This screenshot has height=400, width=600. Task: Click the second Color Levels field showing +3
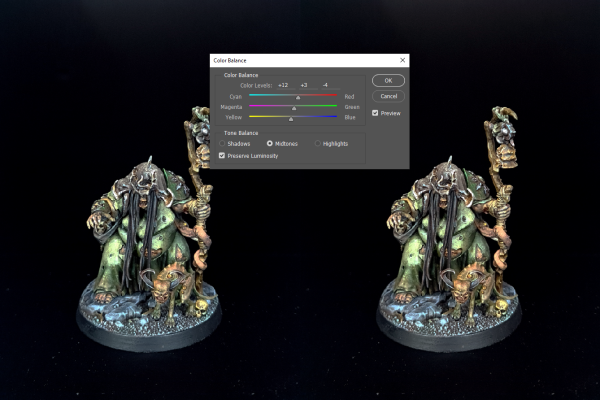click(304, 85)
